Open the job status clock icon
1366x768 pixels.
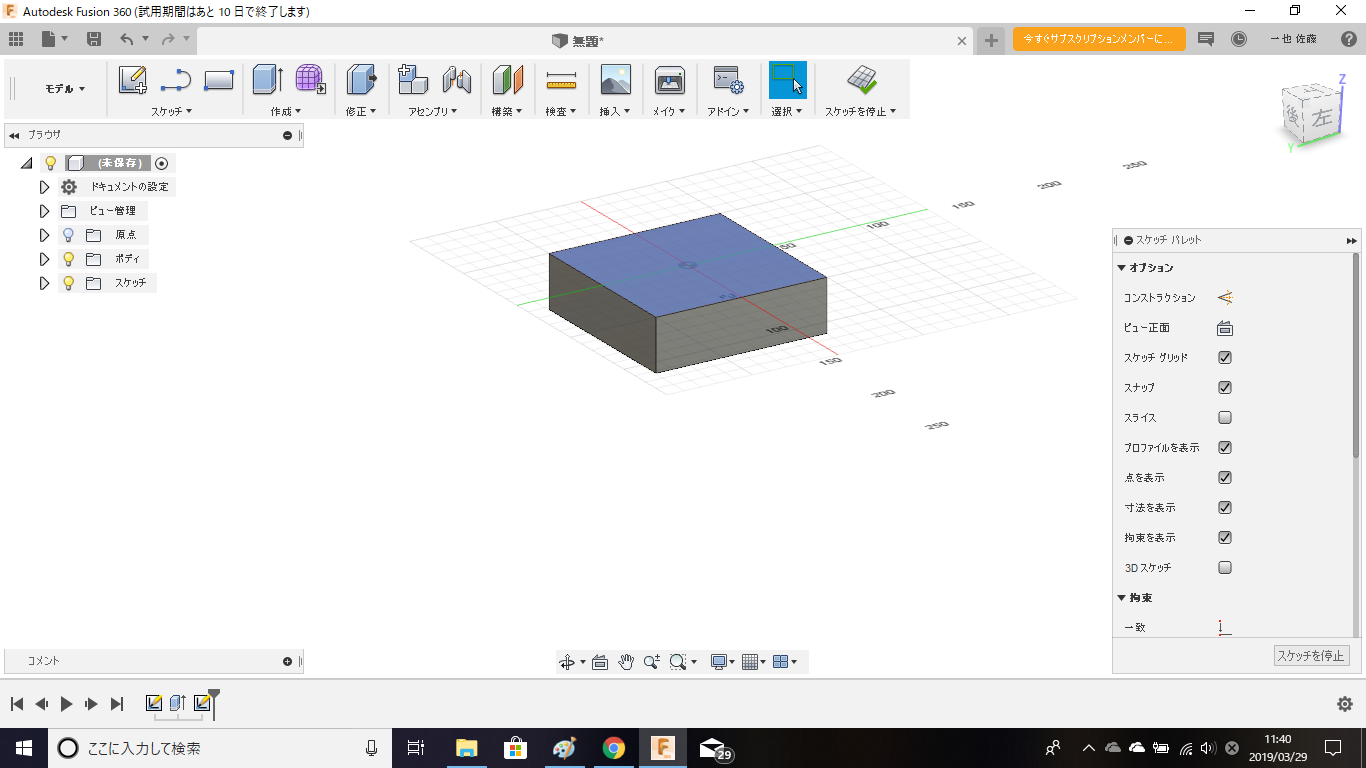pyautogui.click(x=1239, y=39)
